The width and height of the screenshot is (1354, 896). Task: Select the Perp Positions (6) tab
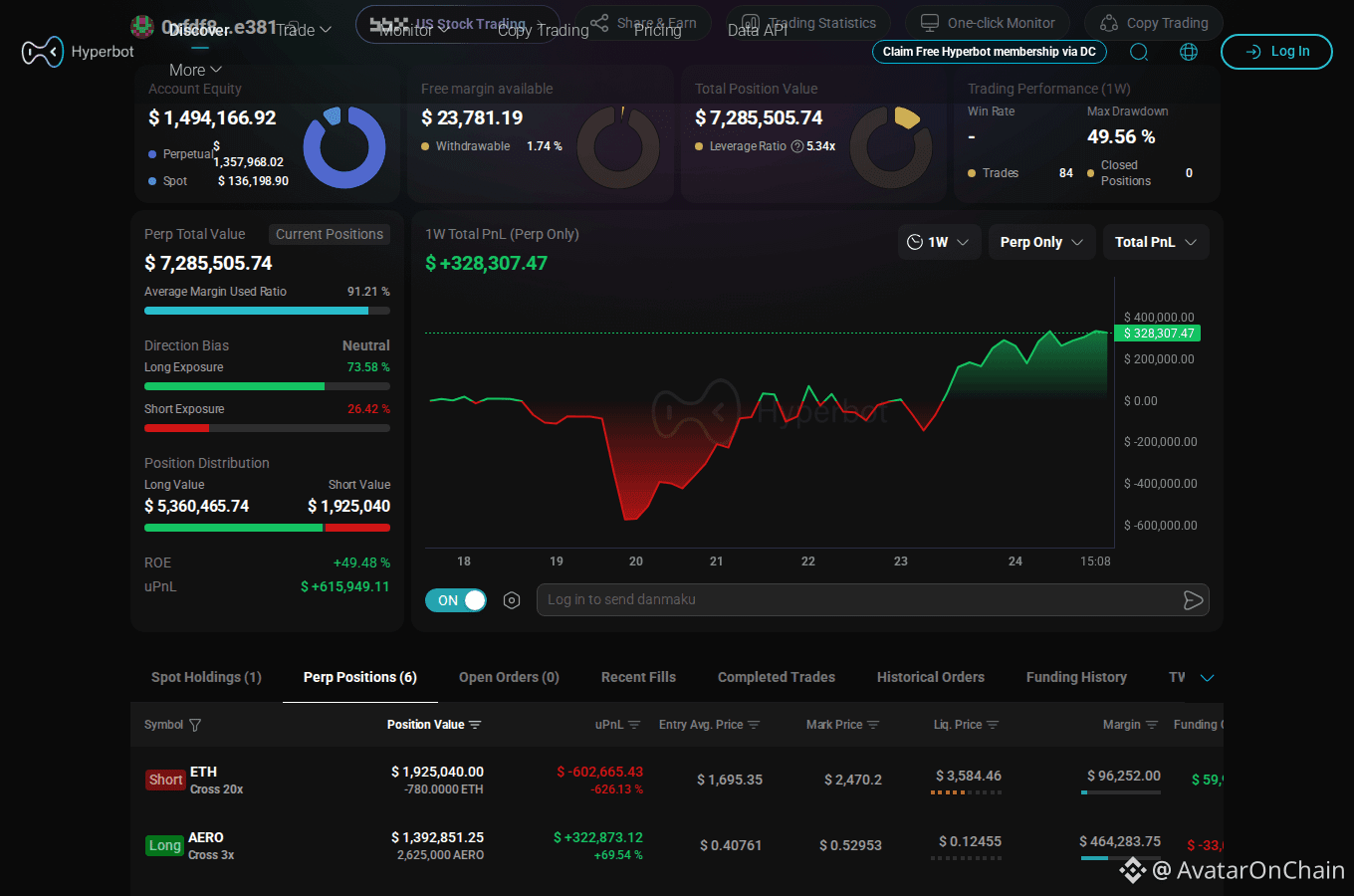click(360, 677)
